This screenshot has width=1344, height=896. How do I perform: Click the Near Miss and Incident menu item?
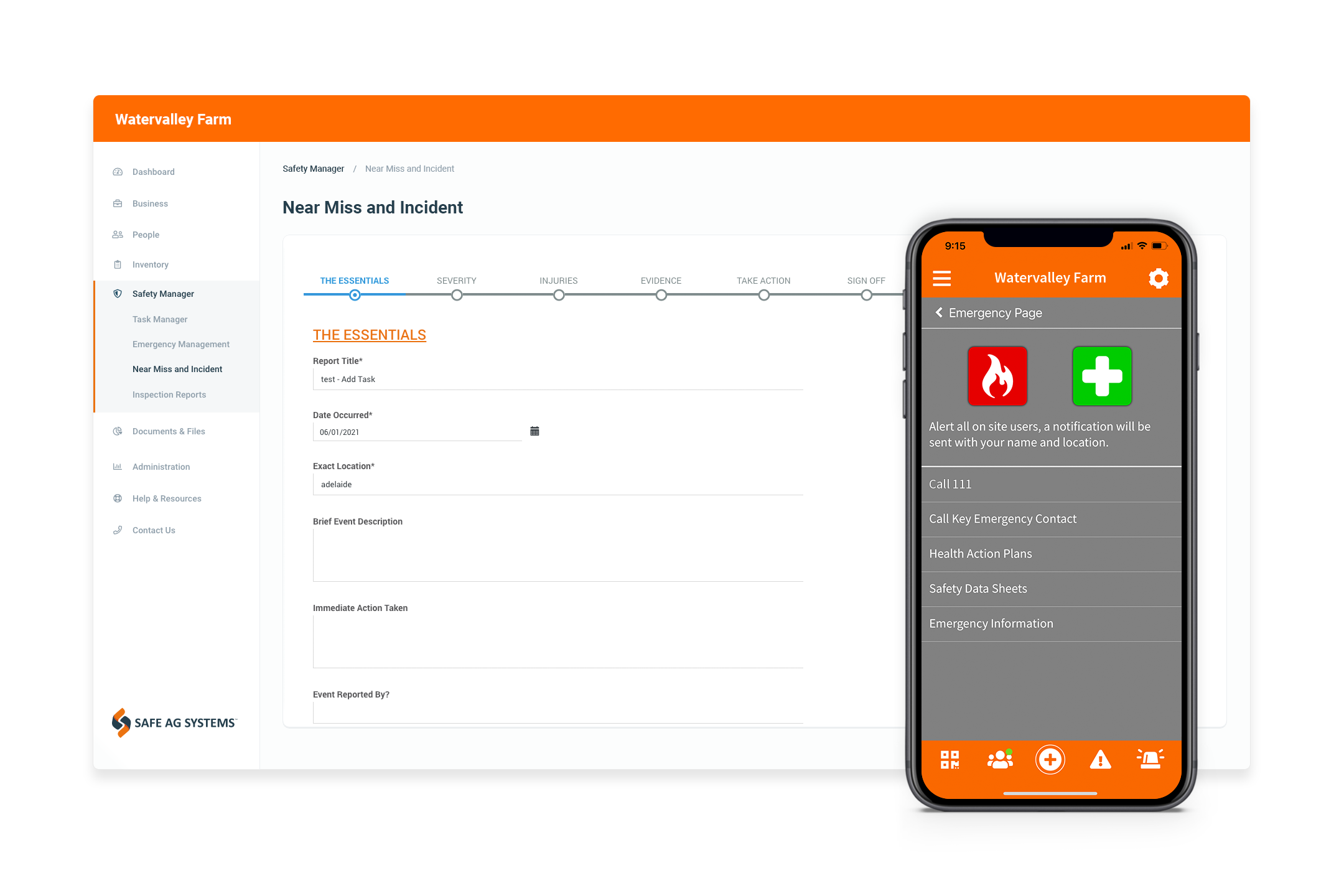pos(177,369)
